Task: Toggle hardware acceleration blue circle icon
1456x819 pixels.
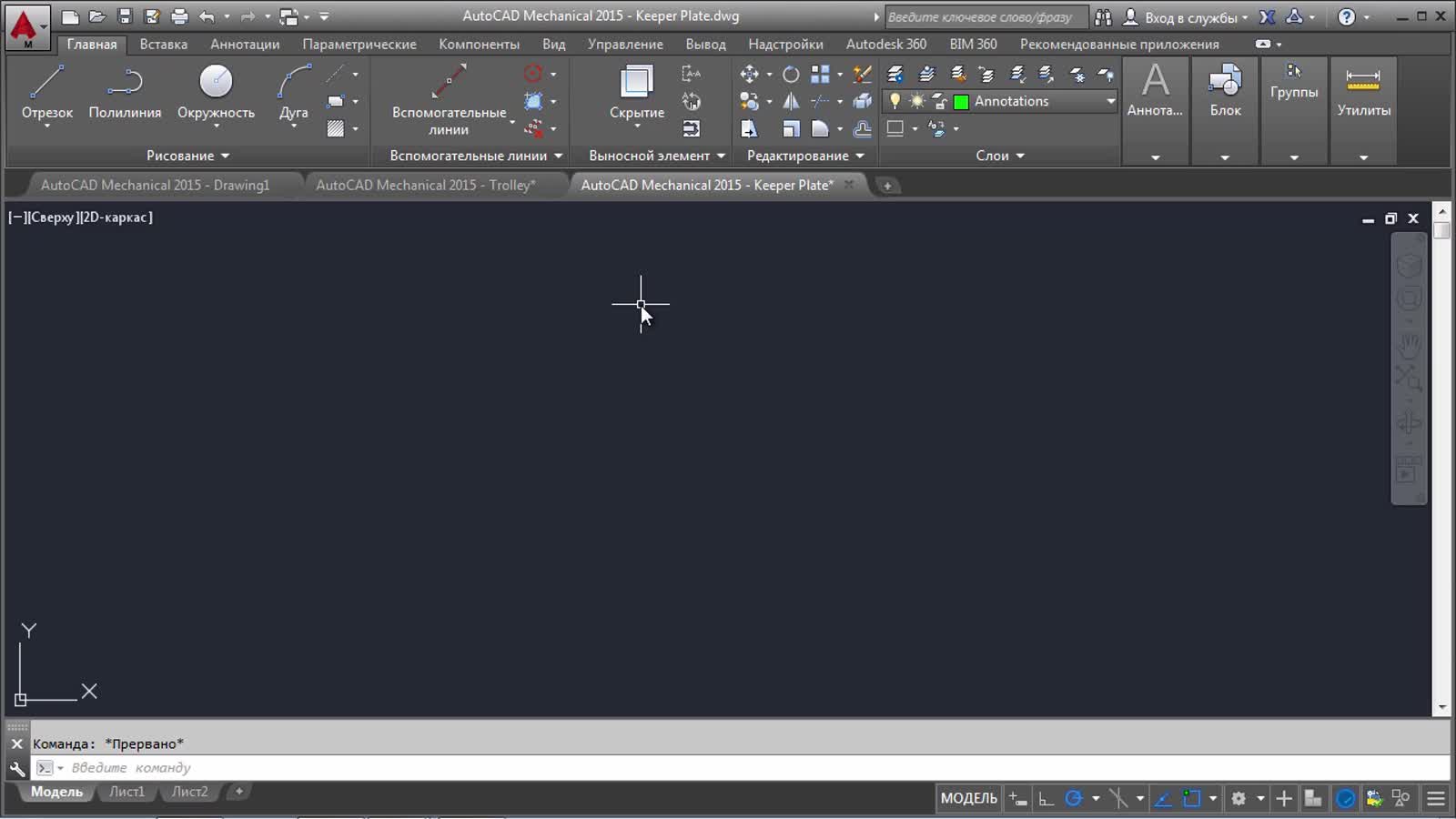Action: [x=1345, y=799]
